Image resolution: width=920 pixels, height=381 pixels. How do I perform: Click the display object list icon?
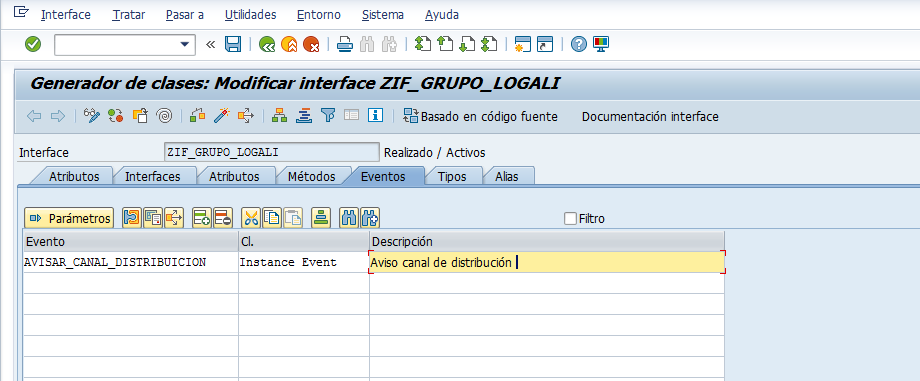point(303,116)
